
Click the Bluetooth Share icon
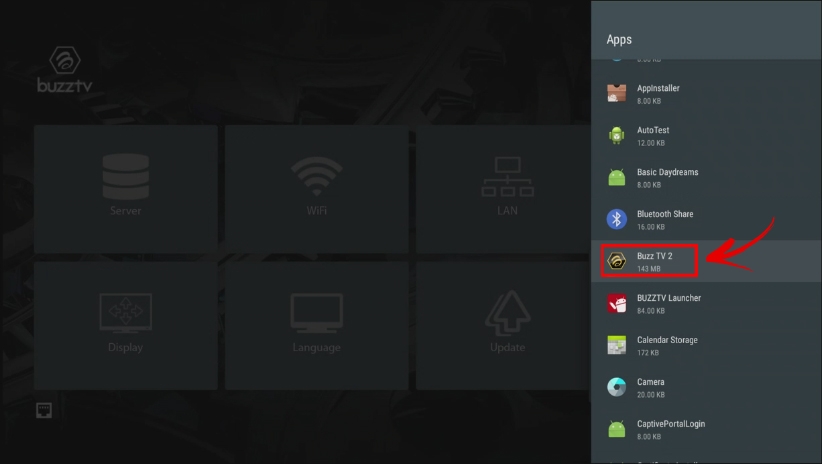[616, 219]
